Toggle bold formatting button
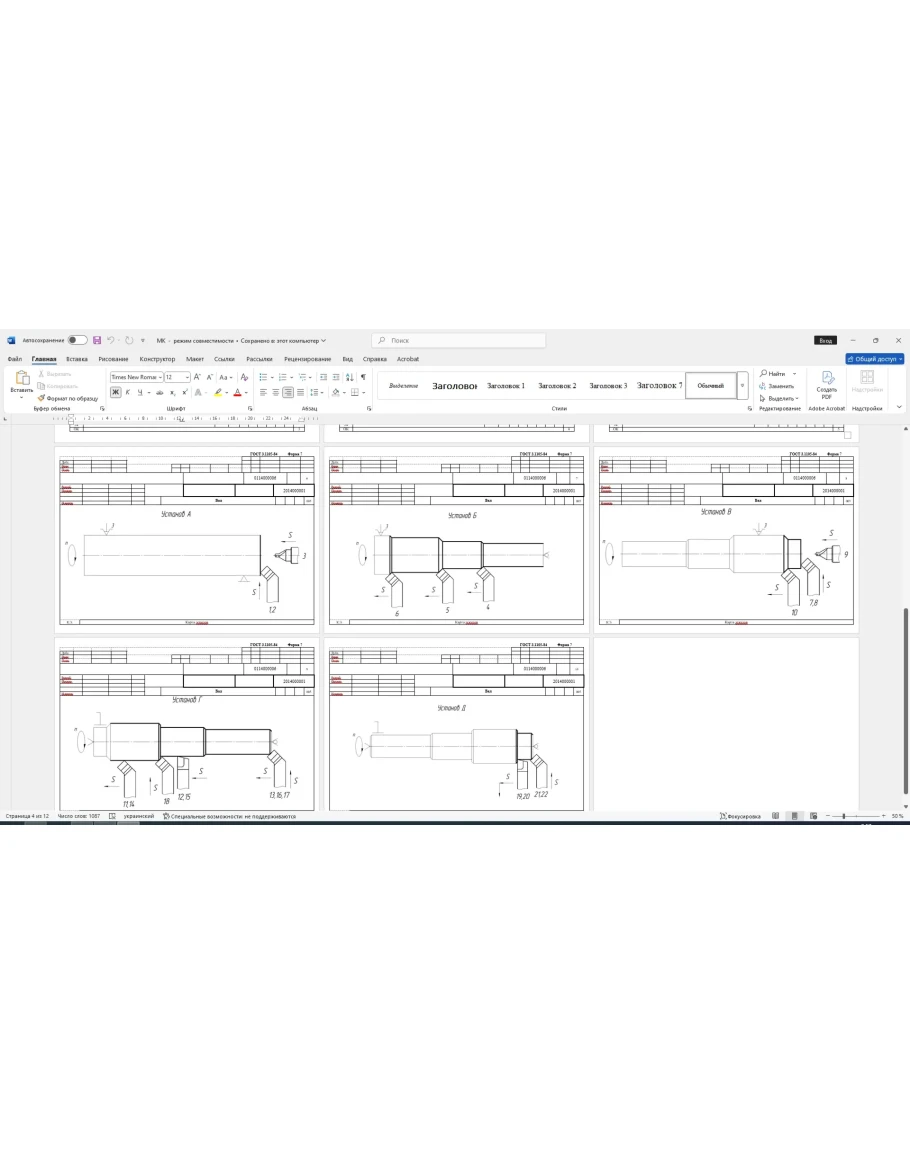 click(x=115, y=393)
